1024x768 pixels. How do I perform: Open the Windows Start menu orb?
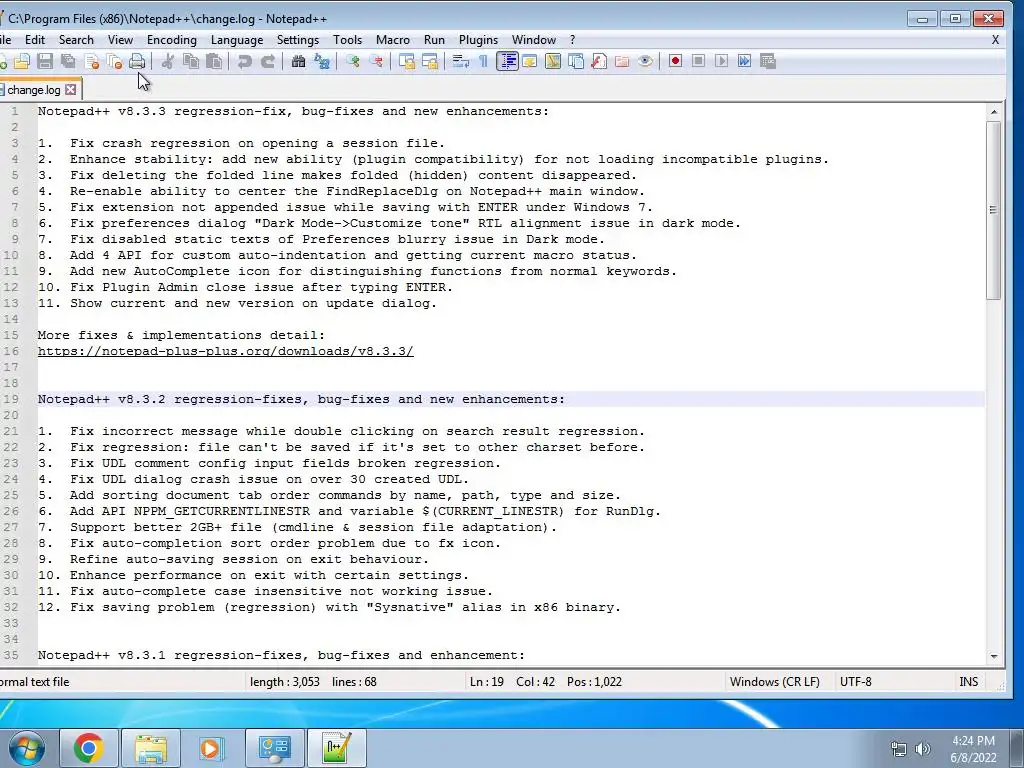pyautogui.click(x=27, y=748)
